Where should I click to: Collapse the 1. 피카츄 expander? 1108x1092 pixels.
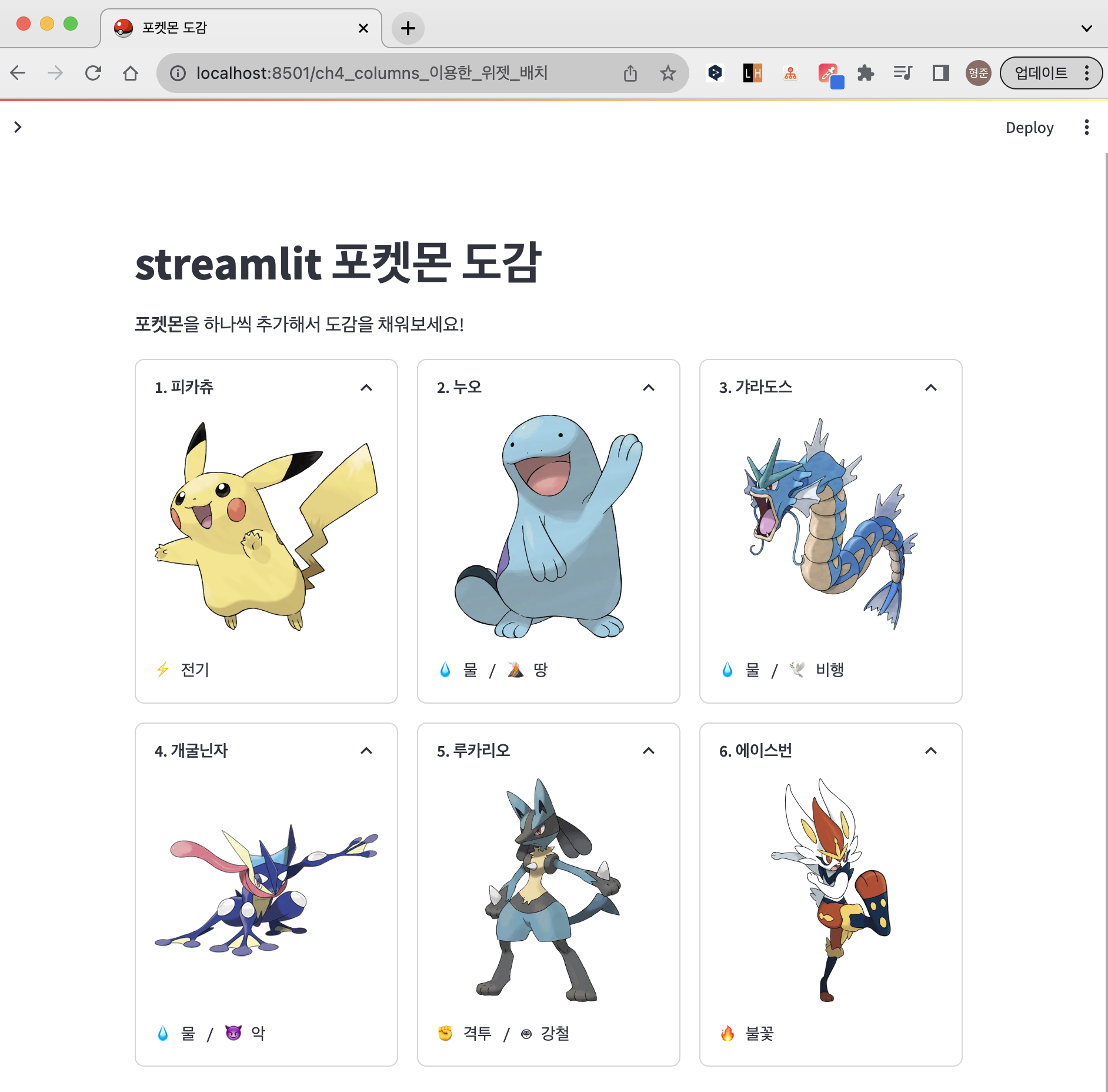point(366,387)
